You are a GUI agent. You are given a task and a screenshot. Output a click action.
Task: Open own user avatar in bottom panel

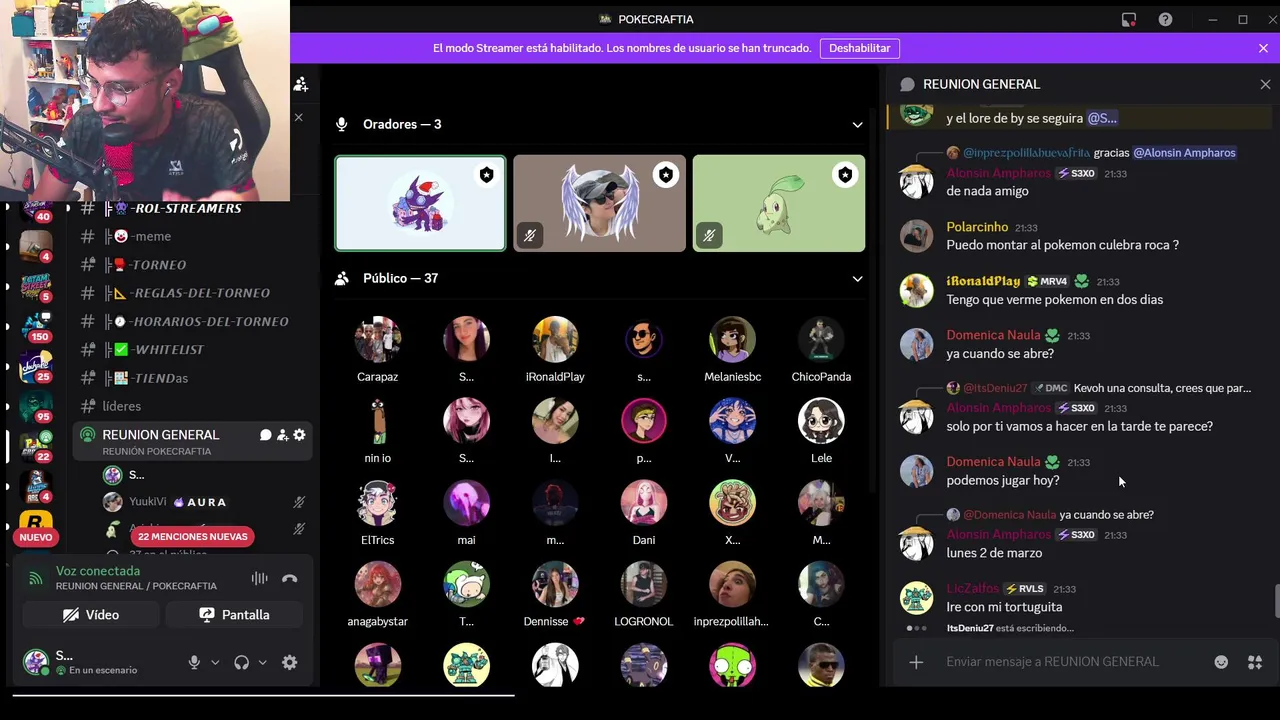36,661
